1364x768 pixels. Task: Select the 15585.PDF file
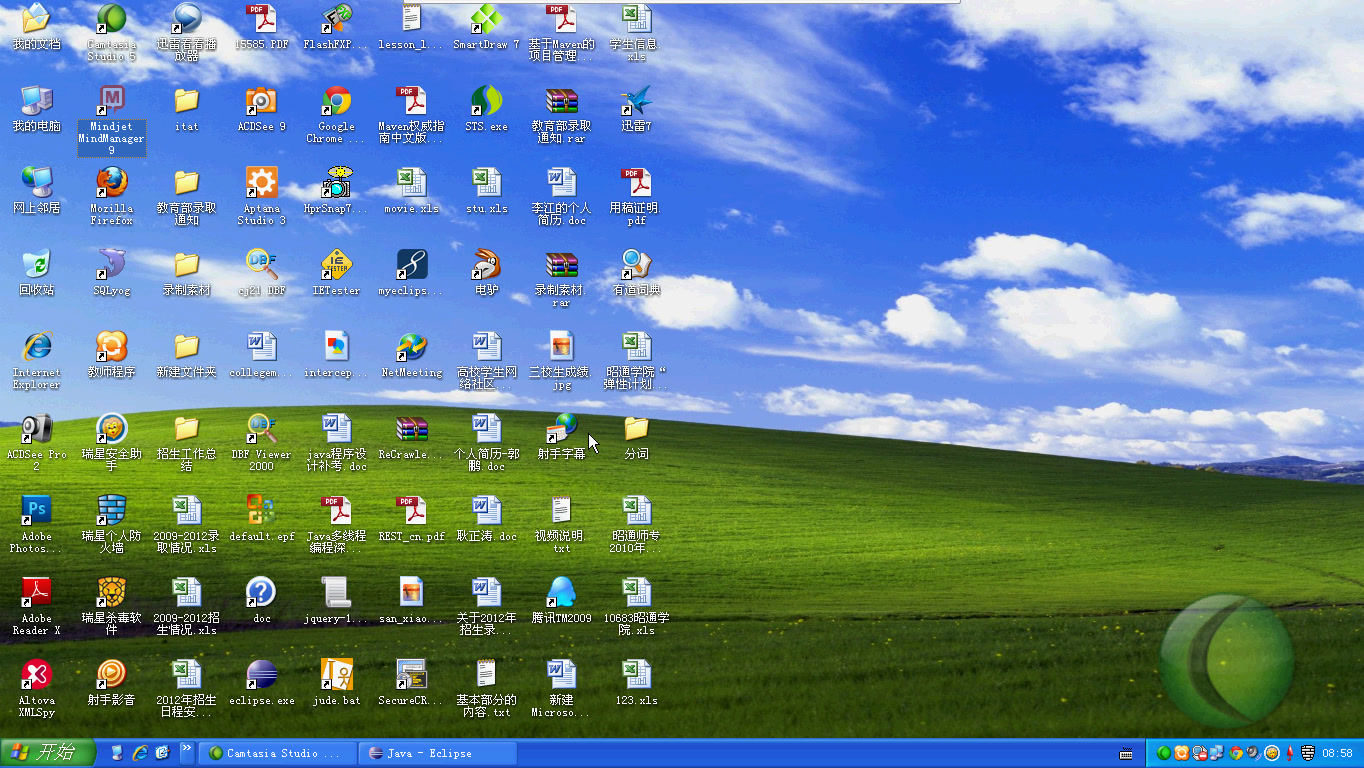(x=261, y=18)
